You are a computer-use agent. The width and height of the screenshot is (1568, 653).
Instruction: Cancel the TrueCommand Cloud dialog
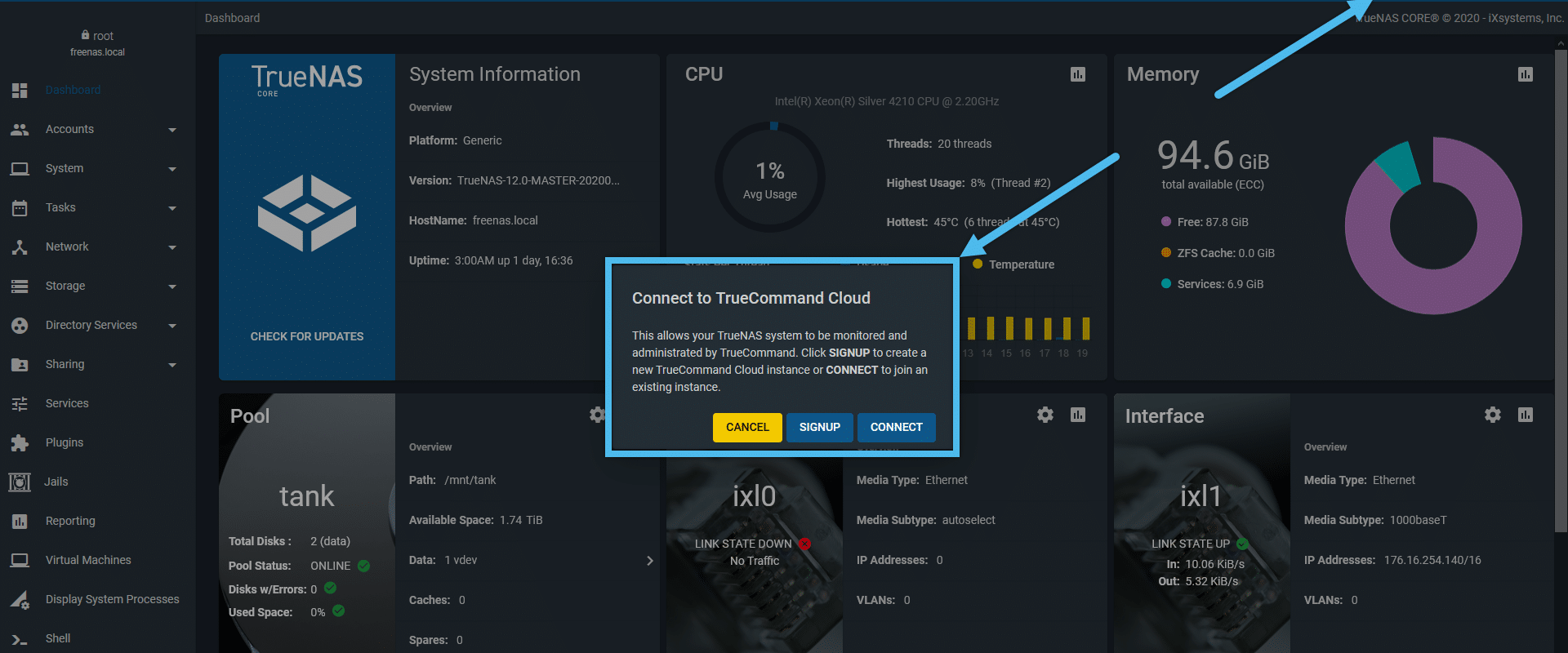tap(747, 428)
